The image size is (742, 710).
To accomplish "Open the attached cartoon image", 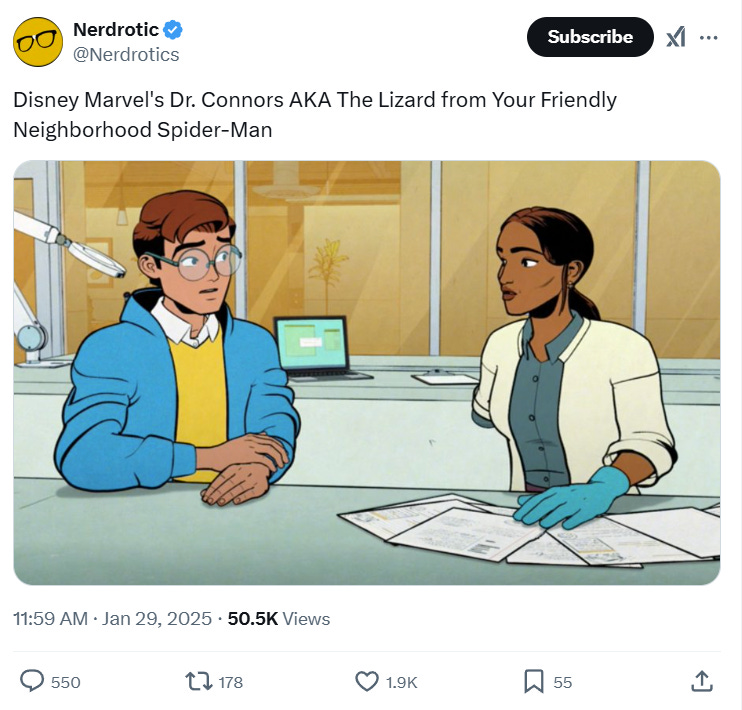I will pos(367,373).
